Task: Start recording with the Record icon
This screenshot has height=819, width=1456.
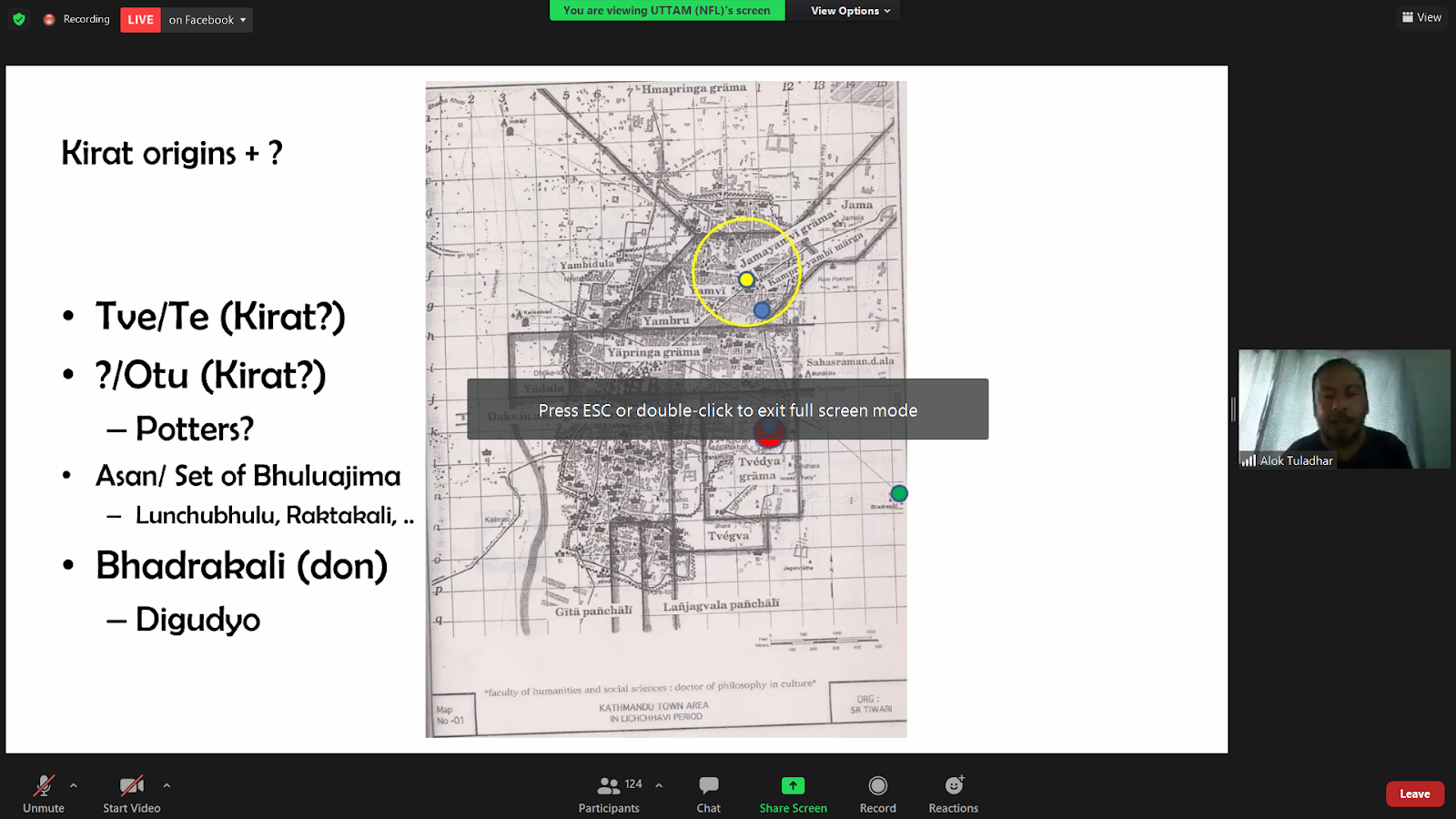Action: [x=878, y=785]
